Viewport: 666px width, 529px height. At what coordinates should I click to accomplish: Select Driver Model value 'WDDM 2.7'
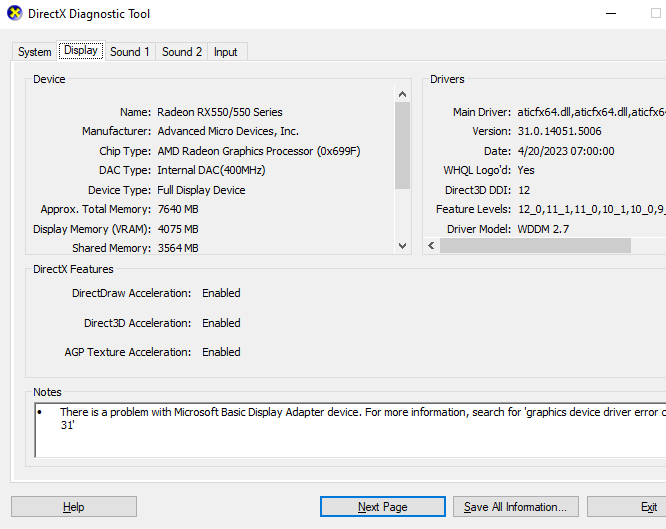point(543,229)
